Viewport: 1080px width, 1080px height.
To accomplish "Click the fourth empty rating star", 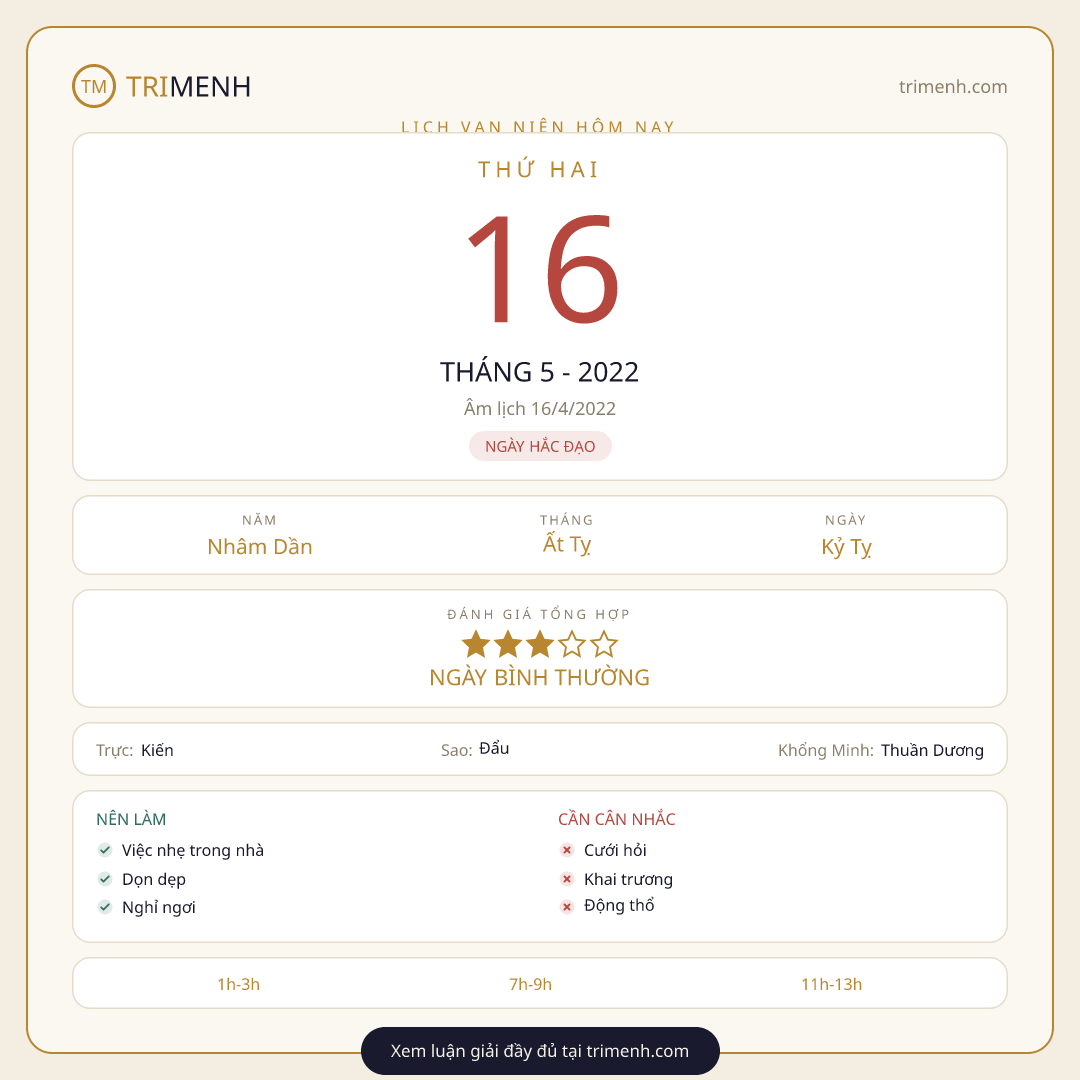I will 572,645.
